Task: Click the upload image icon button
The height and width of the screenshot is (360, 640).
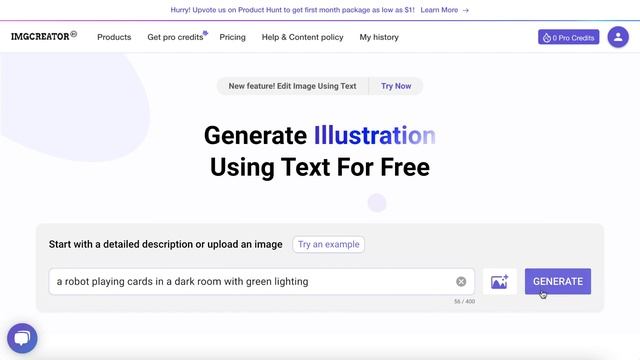Action: click(500, 282)
